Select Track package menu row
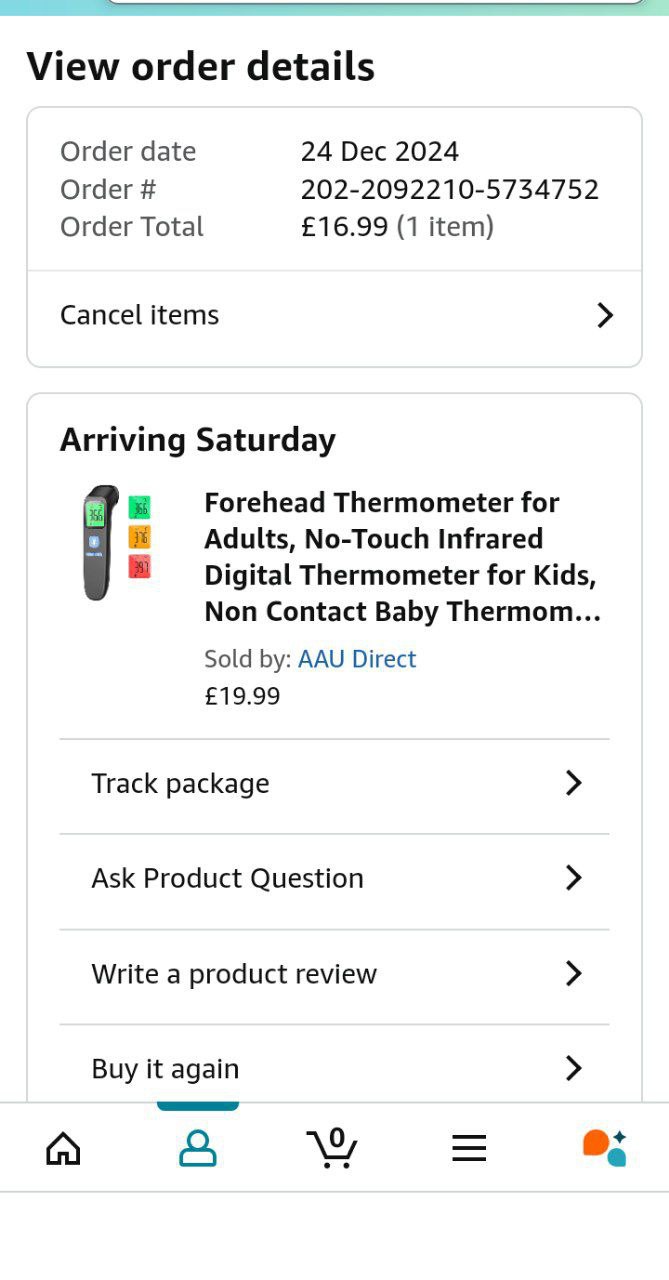This screenshot has width=669, height=1280. [x=181, y=783]
